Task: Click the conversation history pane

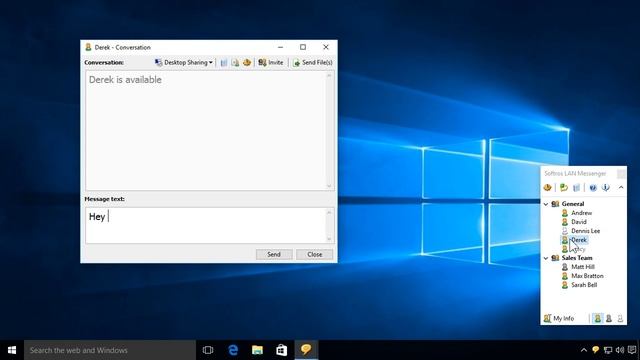Action: (x=205, y=130)
